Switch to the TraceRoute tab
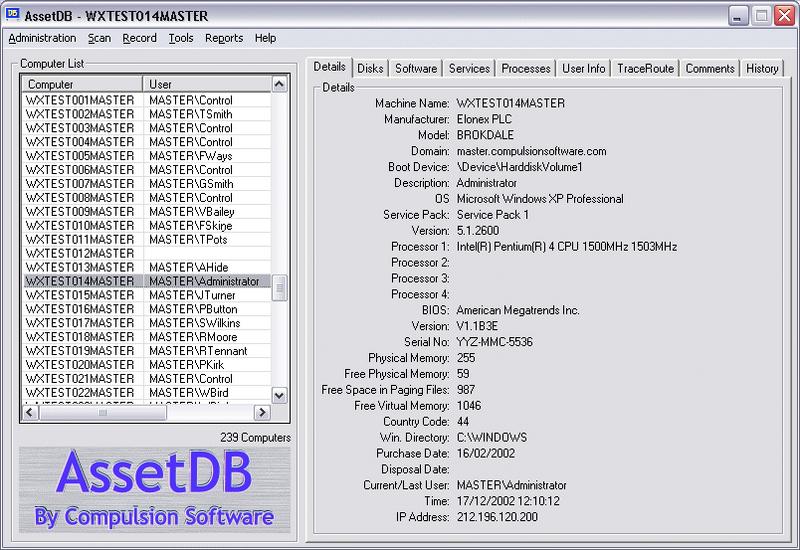Image resolution: width=800 pixels, height=550 pixels. coord(645,68)
